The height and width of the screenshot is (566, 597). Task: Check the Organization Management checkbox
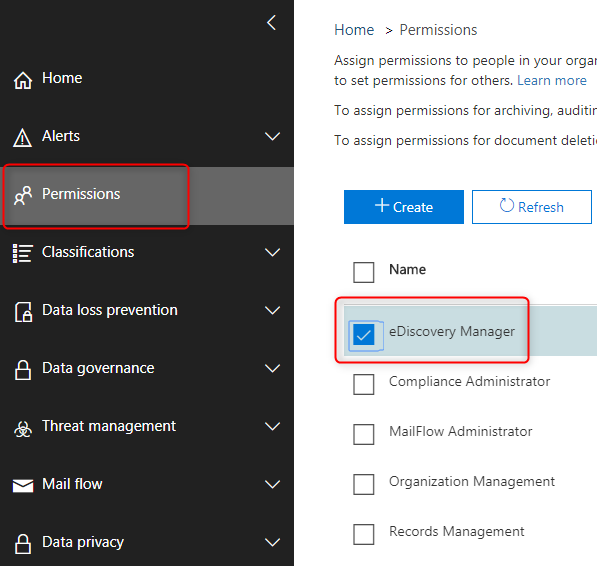[364, 484]
